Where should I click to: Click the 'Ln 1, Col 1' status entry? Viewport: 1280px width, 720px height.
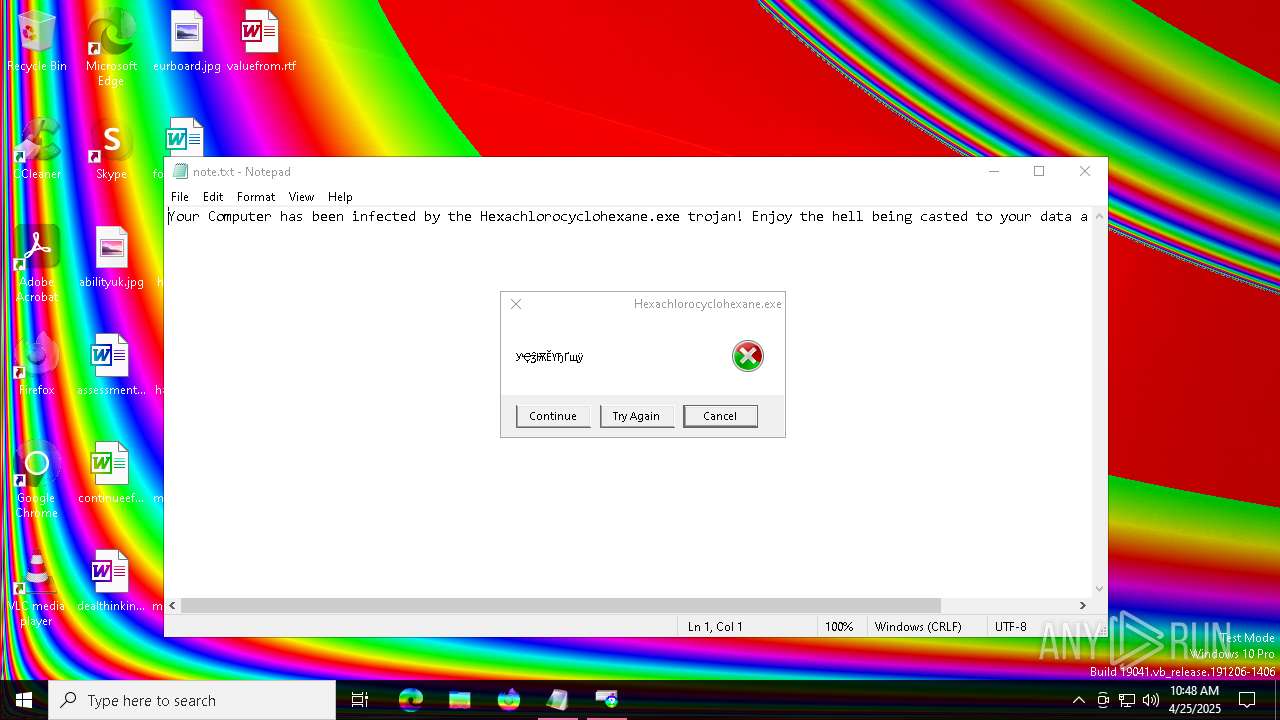(715, 627)
